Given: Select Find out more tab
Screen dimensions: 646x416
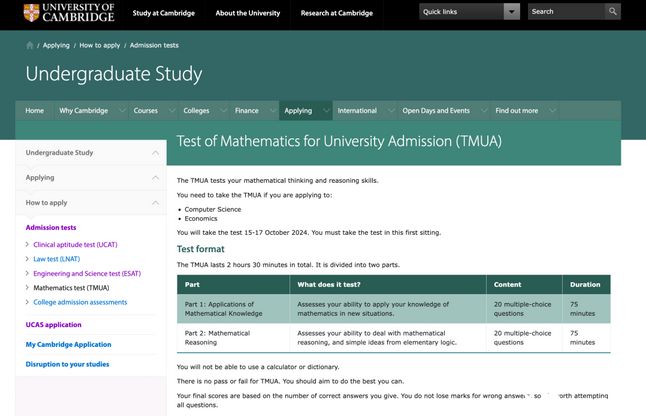Looking at the screenshot, I should (517, 110).
